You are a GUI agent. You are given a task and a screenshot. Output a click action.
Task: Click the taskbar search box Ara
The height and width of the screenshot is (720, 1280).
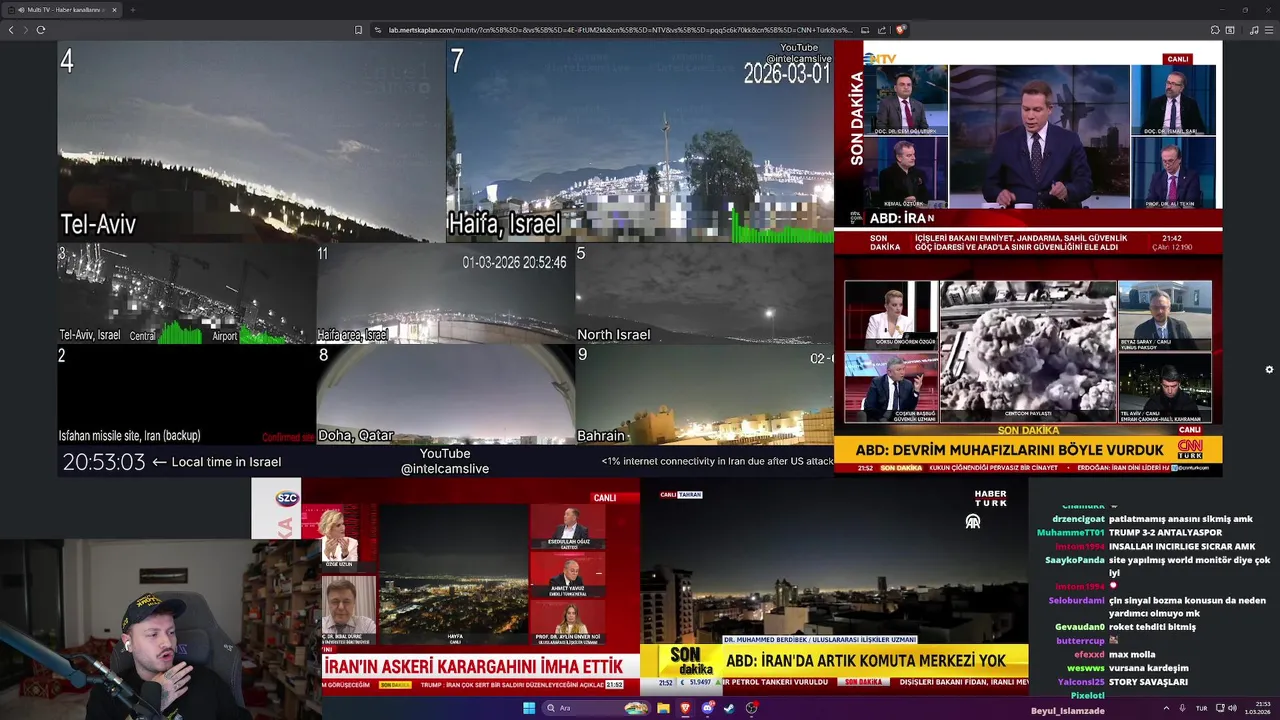click(x=597, y=708)
